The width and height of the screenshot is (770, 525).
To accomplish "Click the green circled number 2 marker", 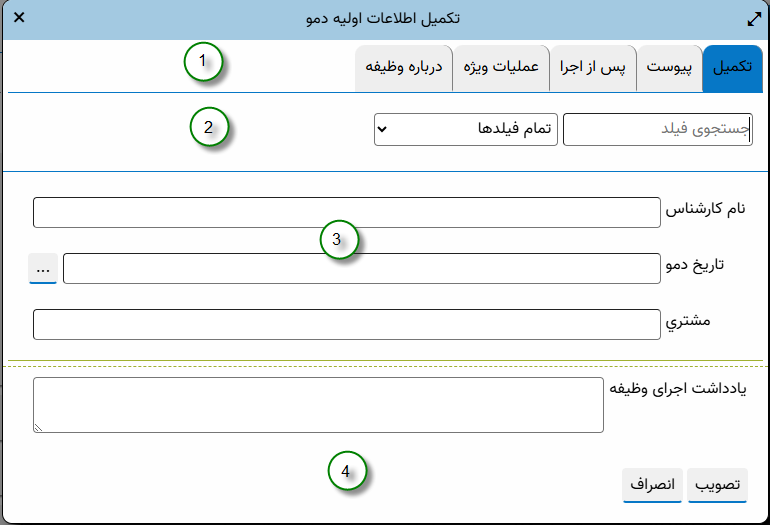I will click(209, 128).
